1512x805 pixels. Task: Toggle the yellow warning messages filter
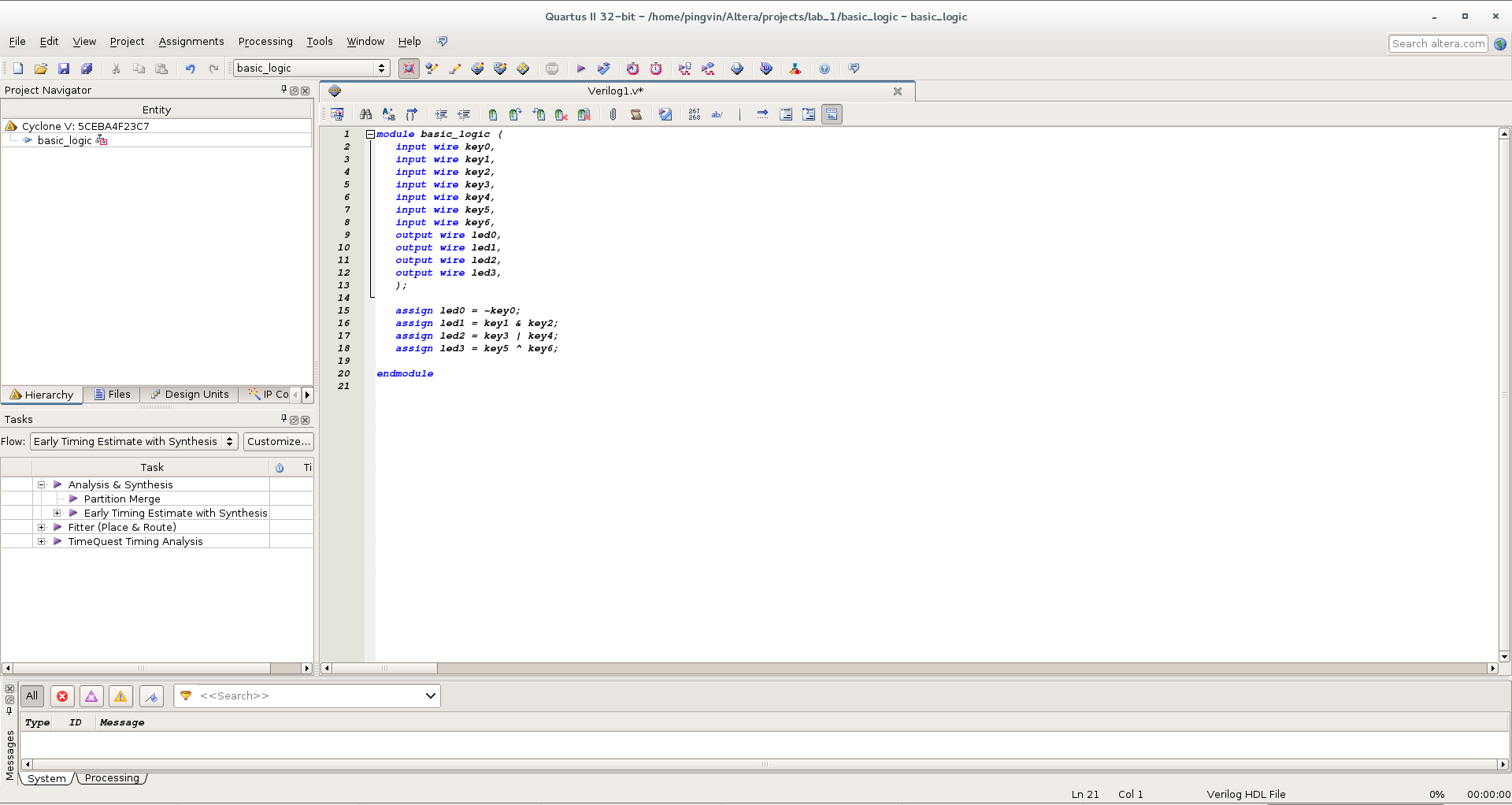tap(120, 696)
